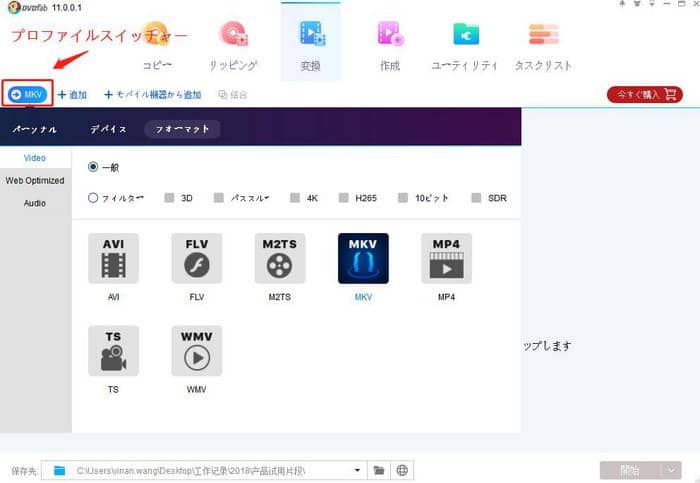Select the AVI format icon
Image resolution: width=700 pixels, height=483 pixels.
pos(113,259)
